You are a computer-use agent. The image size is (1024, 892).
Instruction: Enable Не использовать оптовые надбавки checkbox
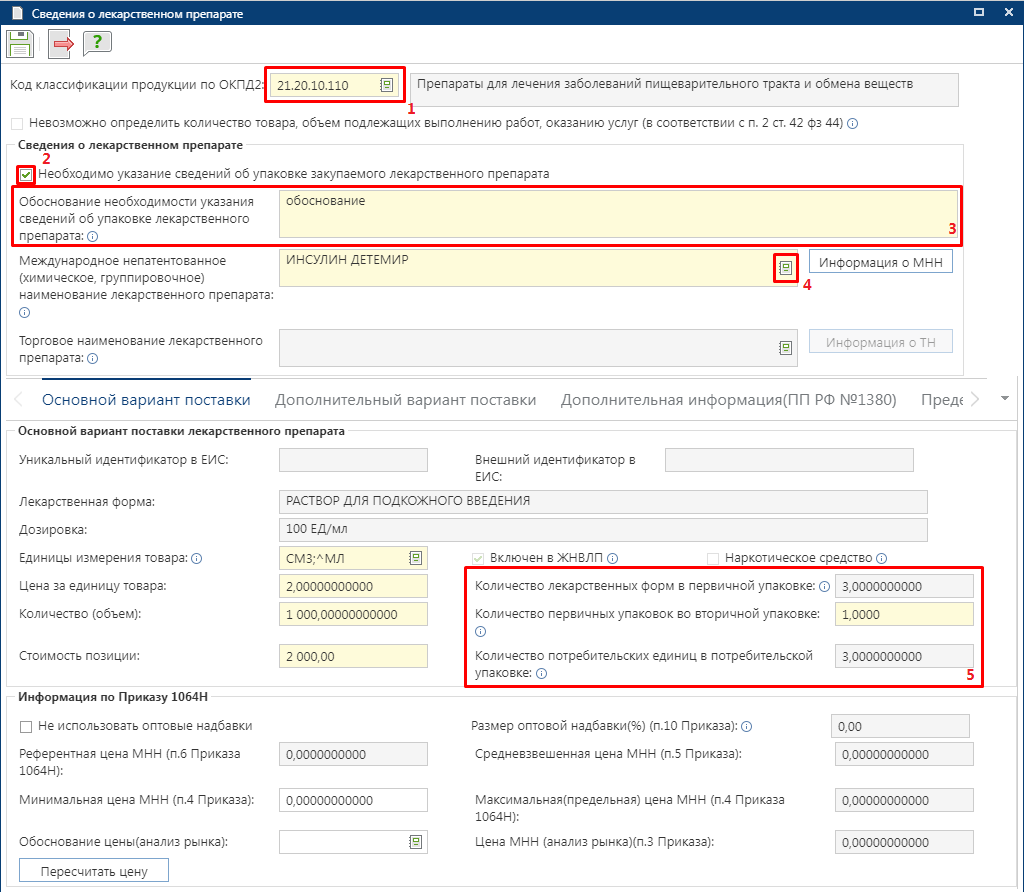[x=26, y=727]
